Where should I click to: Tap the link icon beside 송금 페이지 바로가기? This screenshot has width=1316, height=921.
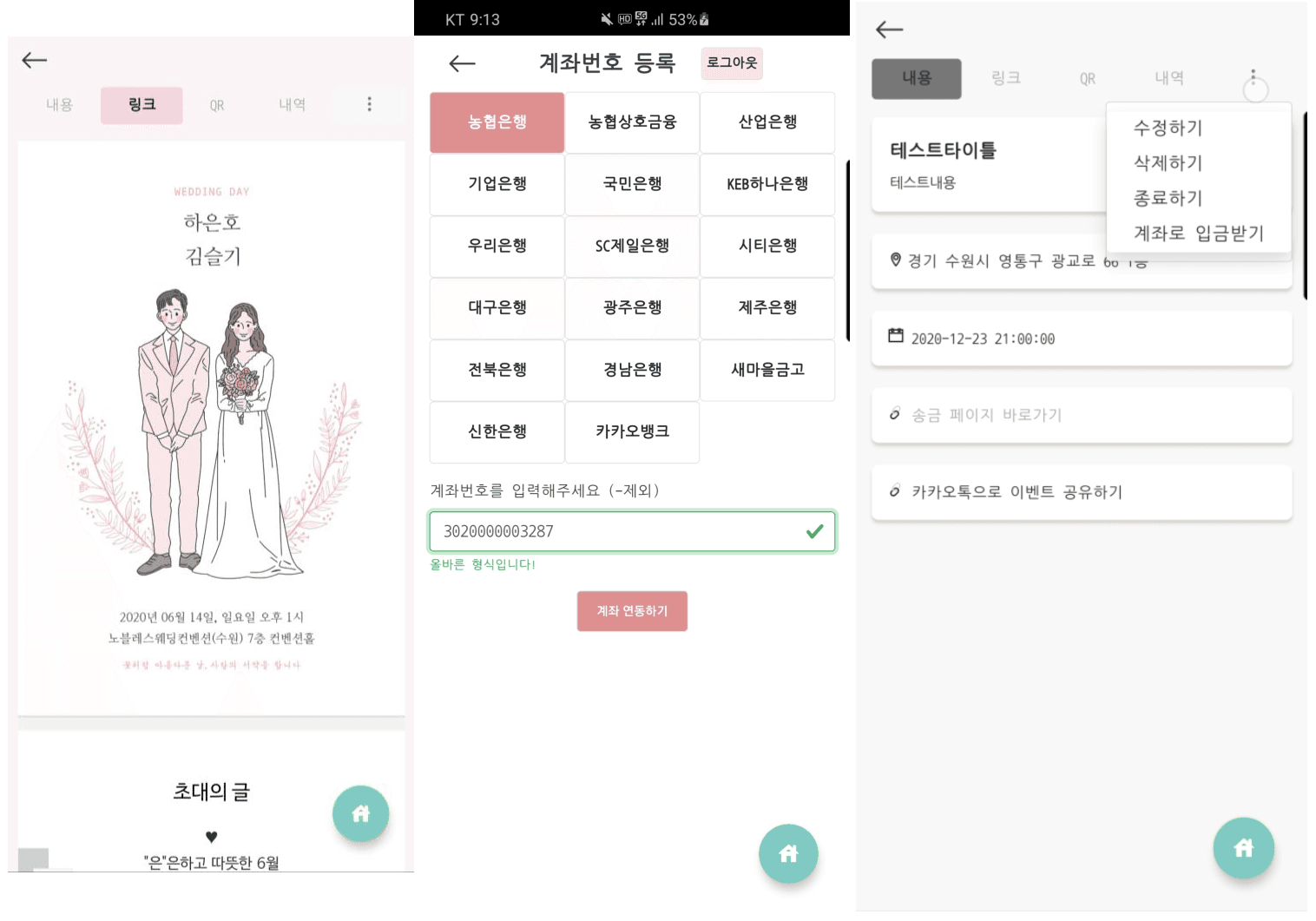895,414
